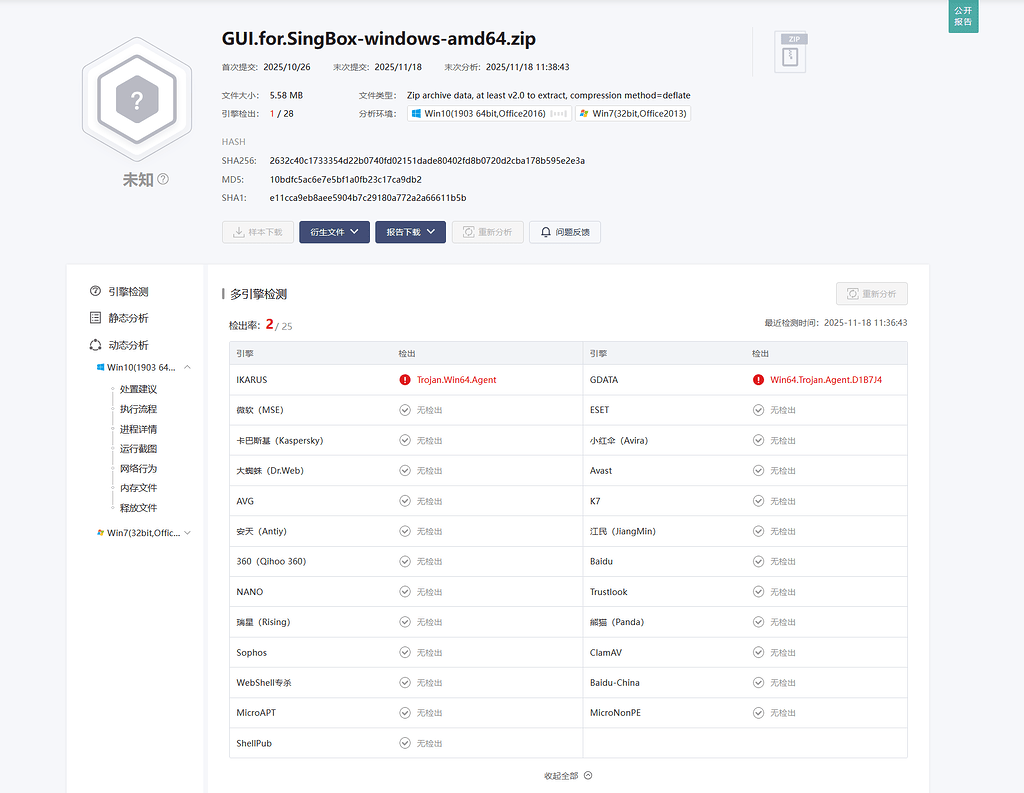The width and height of the screenshot is (1024, 793).
Task: Click the 问题反馈 bell button
Action: coord(565,232)
